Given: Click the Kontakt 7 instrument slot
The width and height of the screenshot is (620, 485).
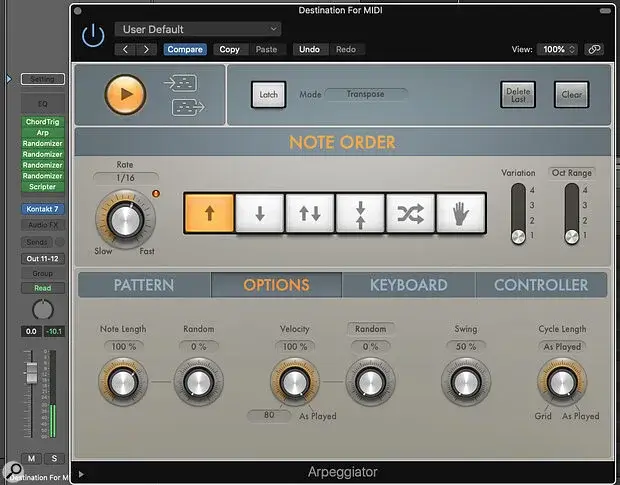Looking at the screenshot, I should (42, 209).
